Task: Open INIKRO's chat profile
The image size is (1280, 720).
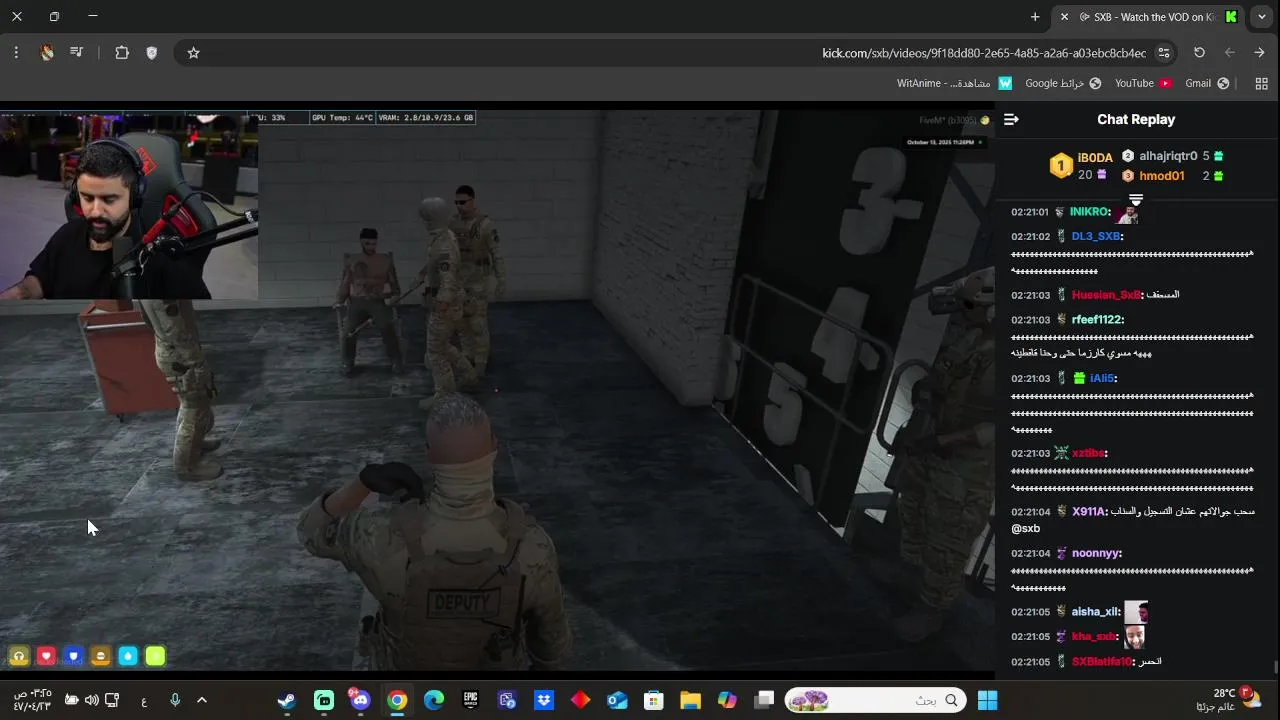Action: 1090,212
